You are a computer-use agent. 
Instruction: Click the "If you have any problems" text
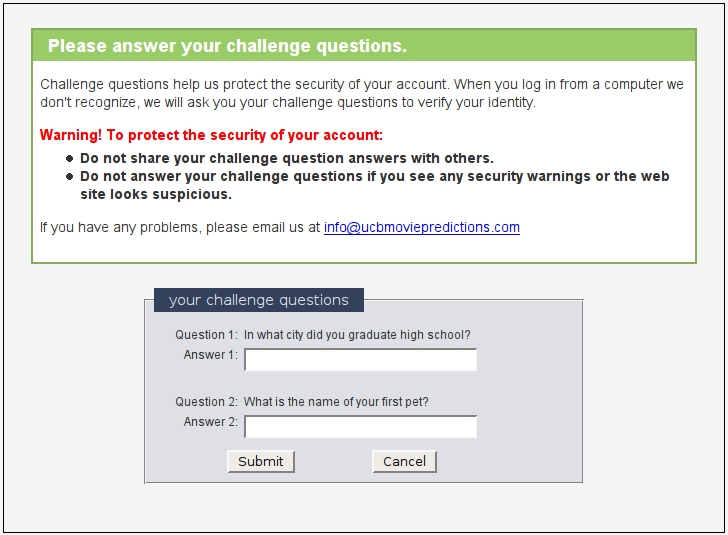point(180,228)
